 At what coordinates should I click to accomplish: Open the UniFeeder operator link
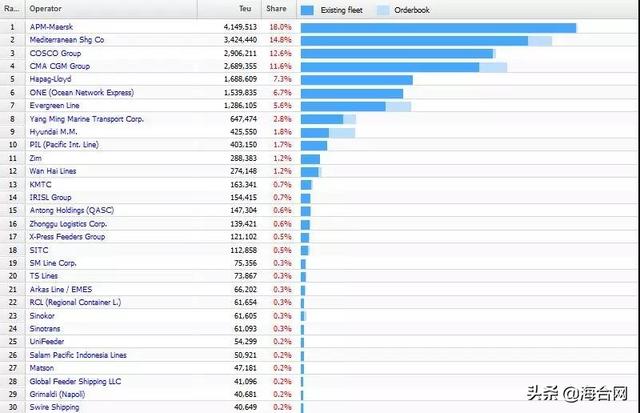click(x=47, y=342)
